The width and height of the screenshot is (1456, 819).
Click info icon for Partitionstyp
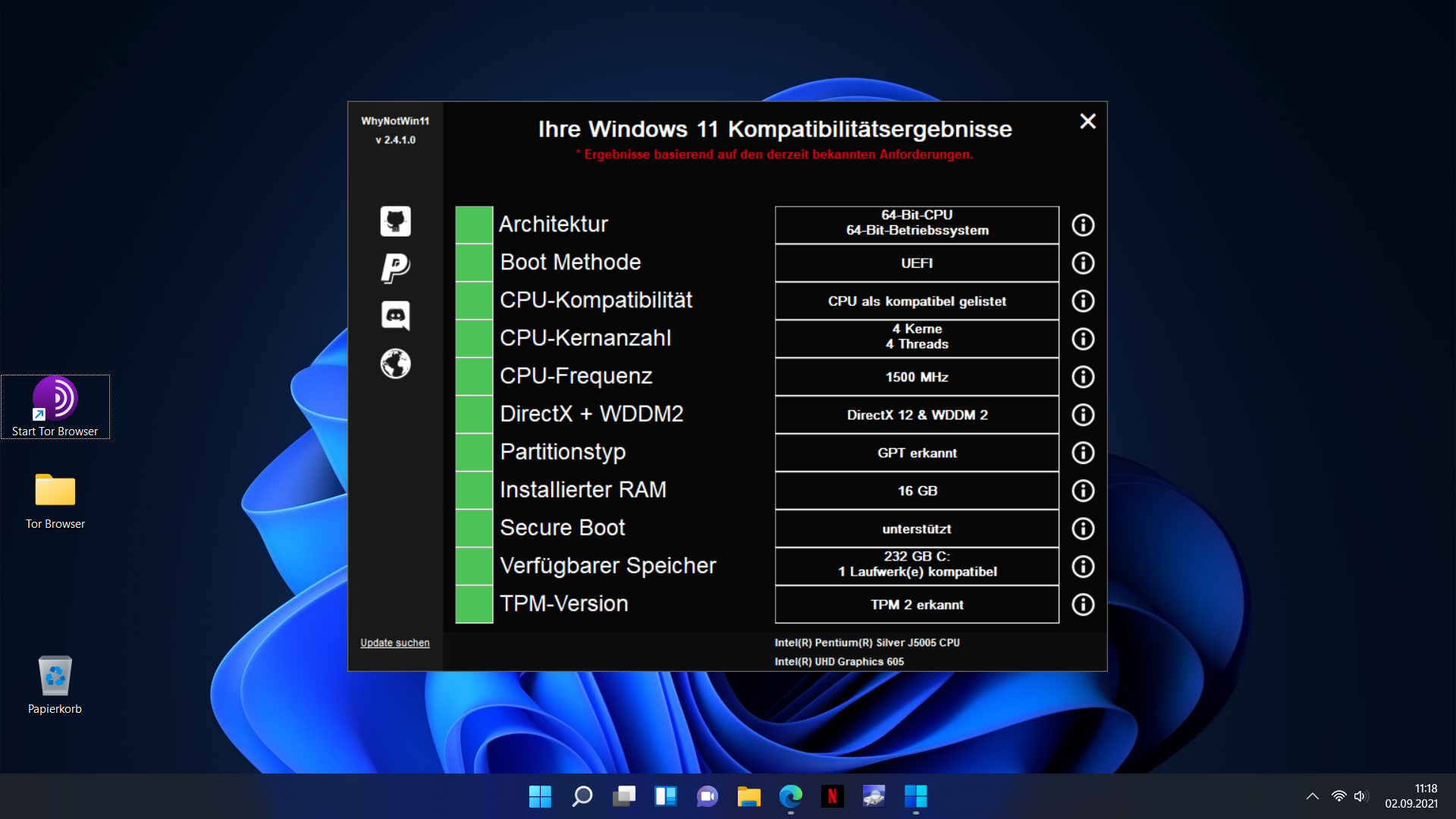[x=1083, y=453]
